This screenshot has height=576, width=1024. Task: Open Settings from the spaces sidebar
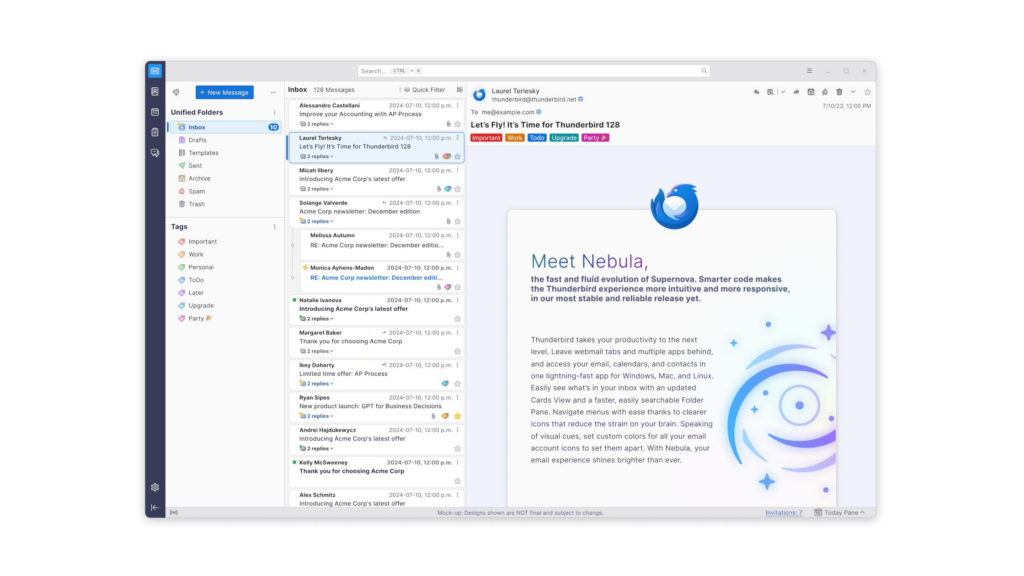click(x=155, y=487)
